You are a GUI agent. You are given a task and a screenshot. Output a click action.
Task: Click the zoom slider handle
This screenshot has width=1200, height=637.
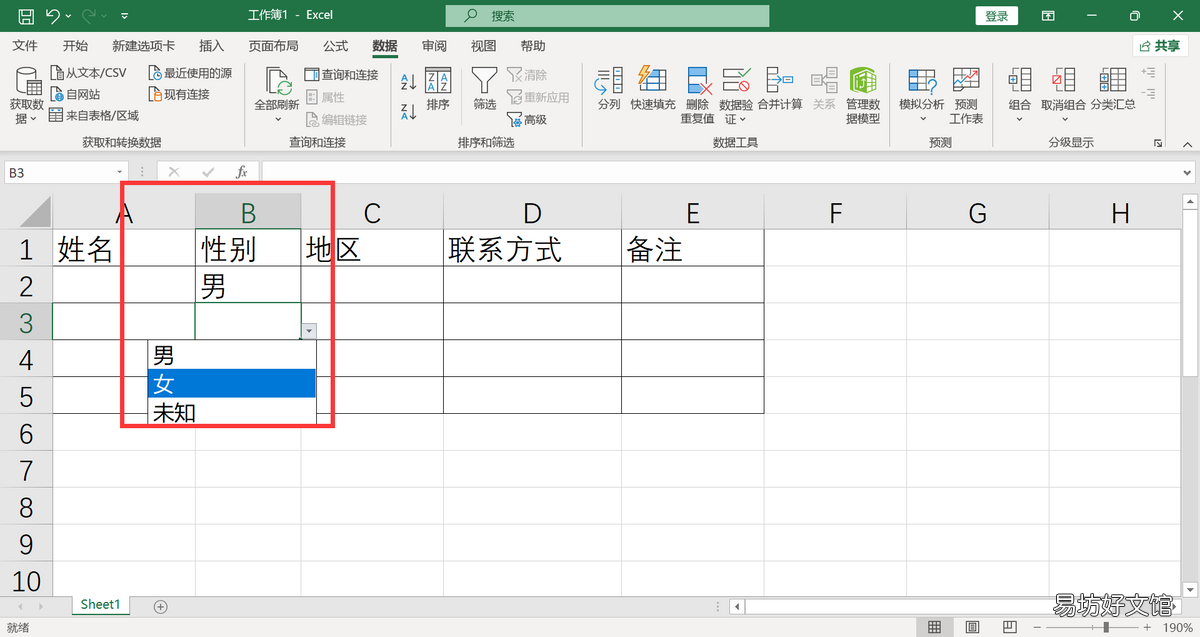click(1106, 627)
